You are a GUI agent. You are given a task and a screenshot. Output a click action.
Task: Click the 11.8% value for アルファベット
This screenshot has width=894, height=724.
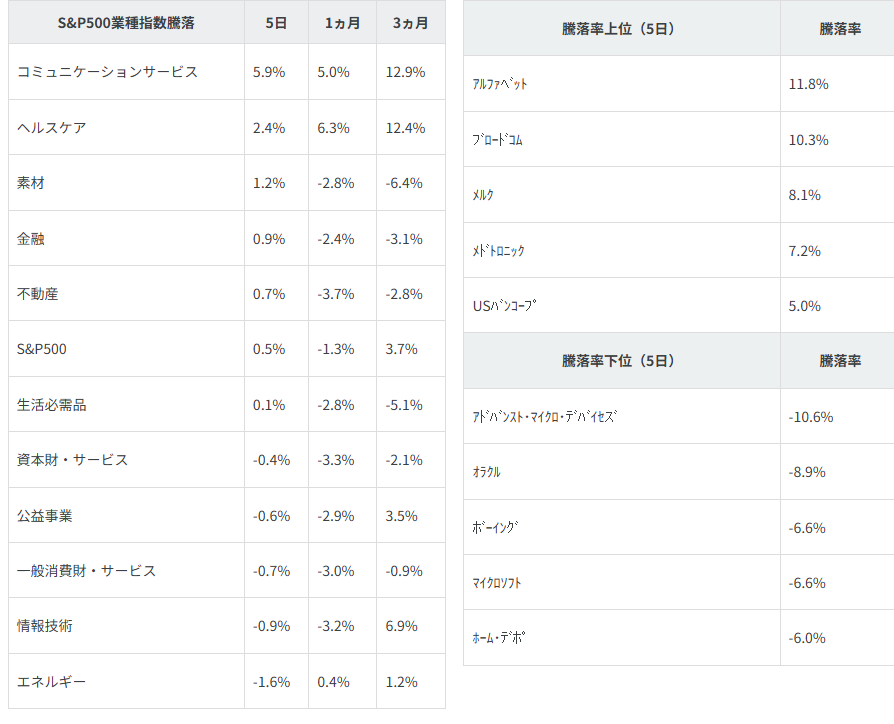(x=808, y=84)
